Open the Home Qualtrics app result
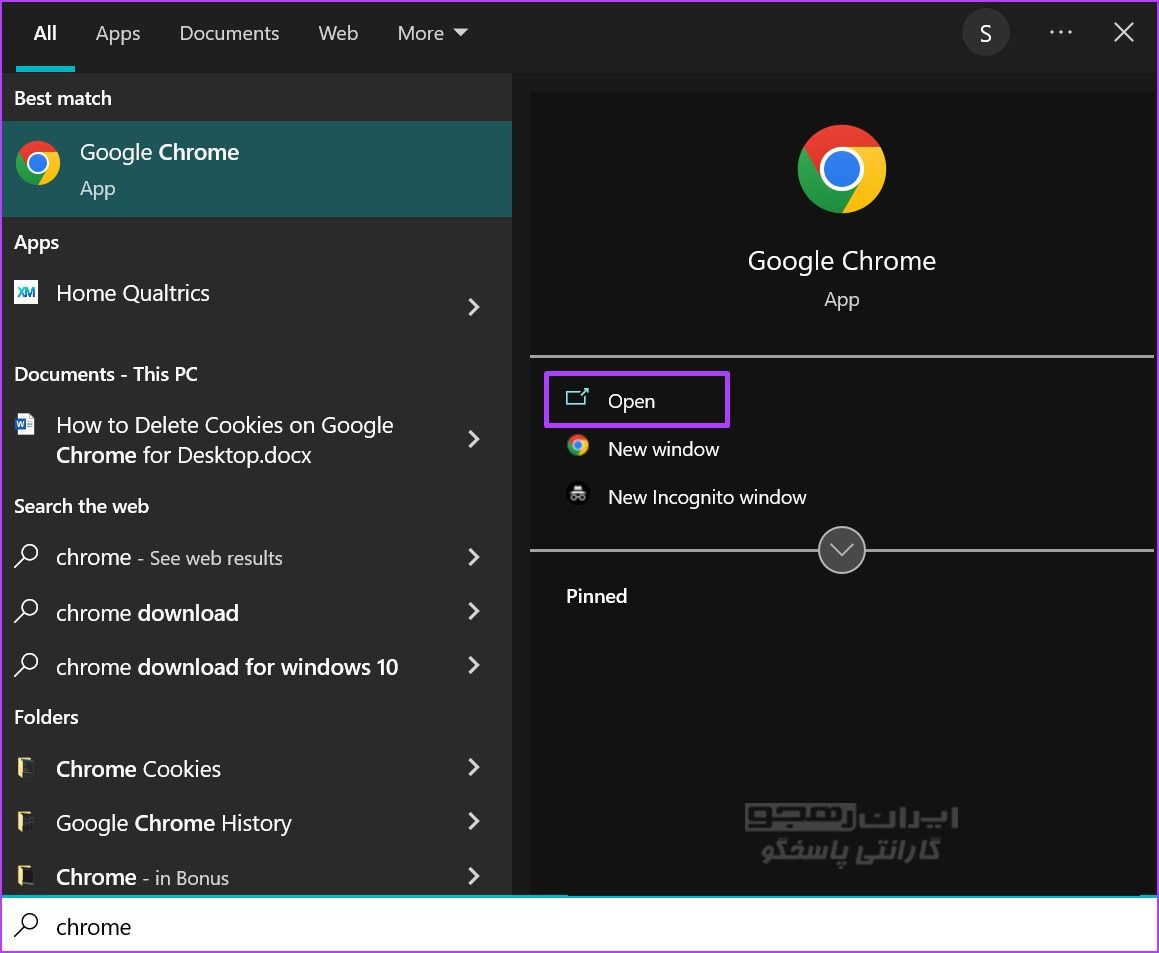Image resolution: width=1159 pixels, height=953 pixels. (256, 306)
